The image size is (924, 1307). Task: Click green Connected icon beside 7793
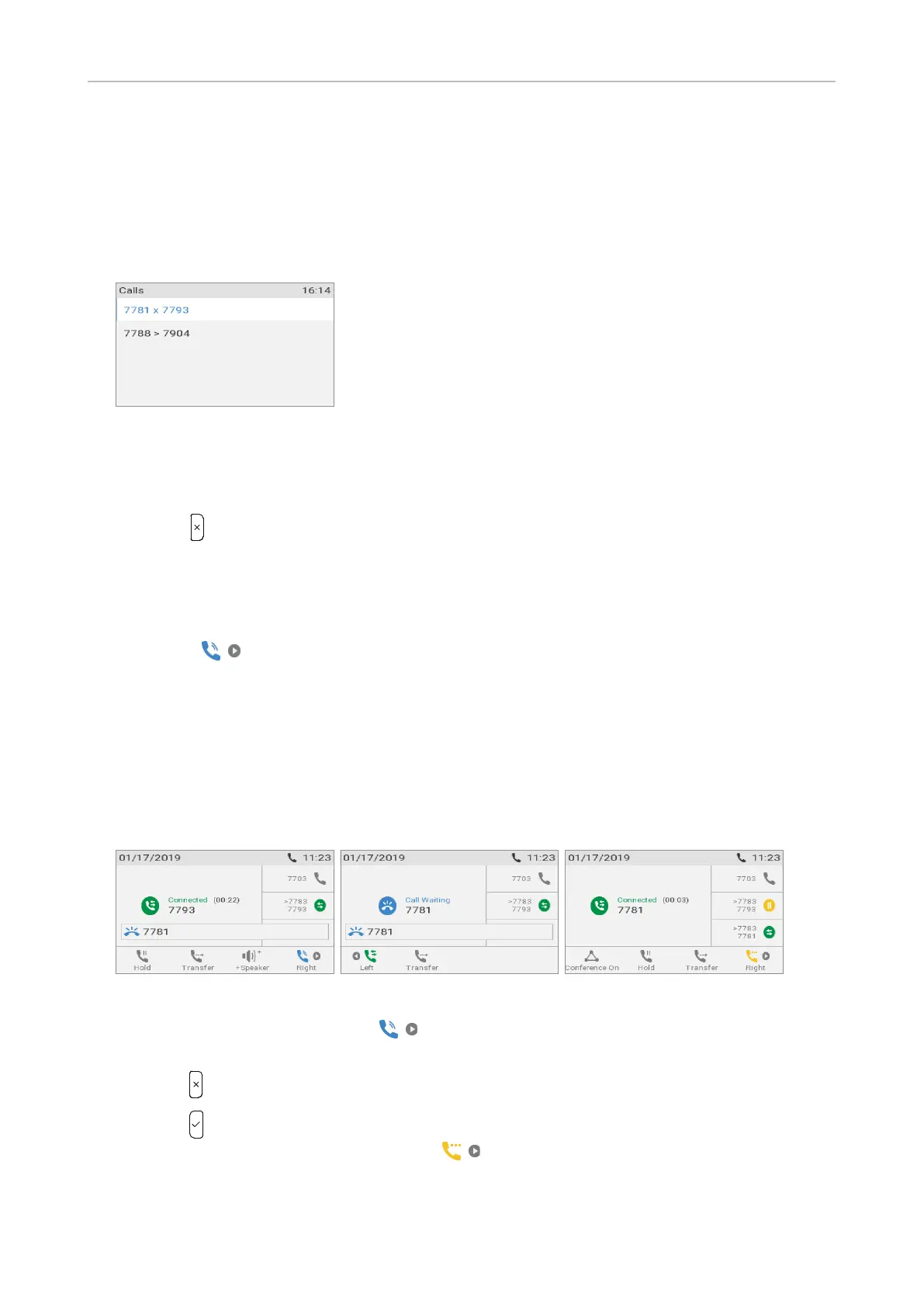tap(150, 906)
